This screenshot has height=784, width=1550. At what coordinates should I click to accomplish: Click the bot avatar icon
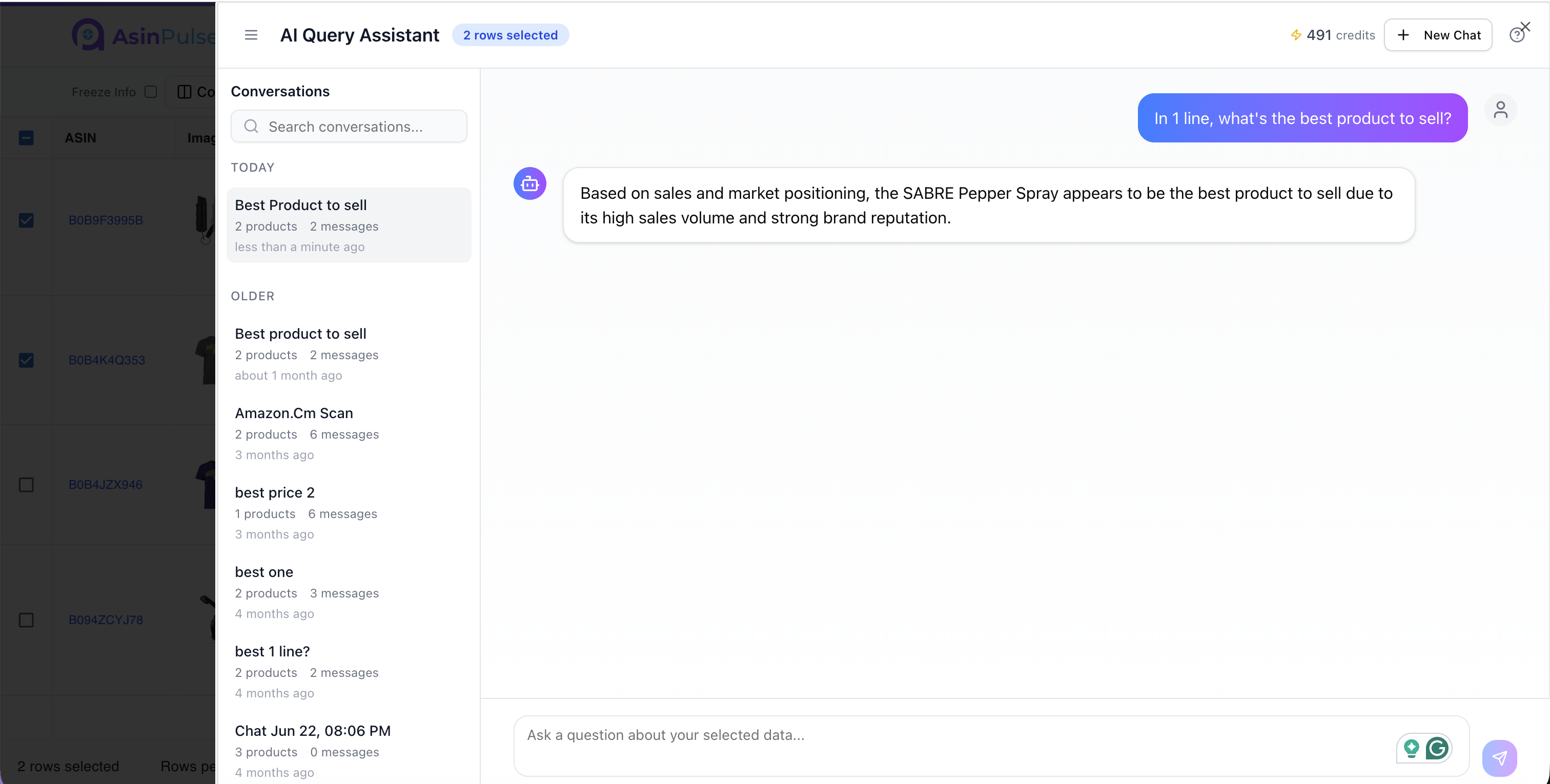[x=529, y=183]
